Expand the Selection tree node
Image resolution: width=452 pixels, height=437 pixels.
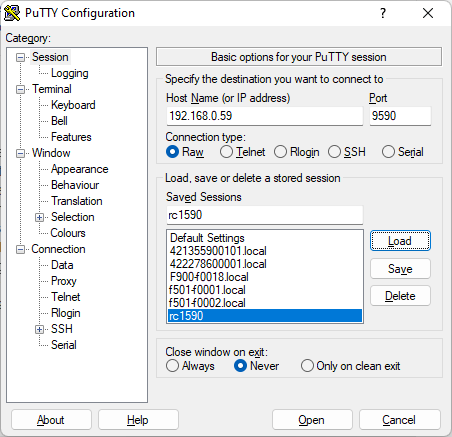click(x=39, y=217)
